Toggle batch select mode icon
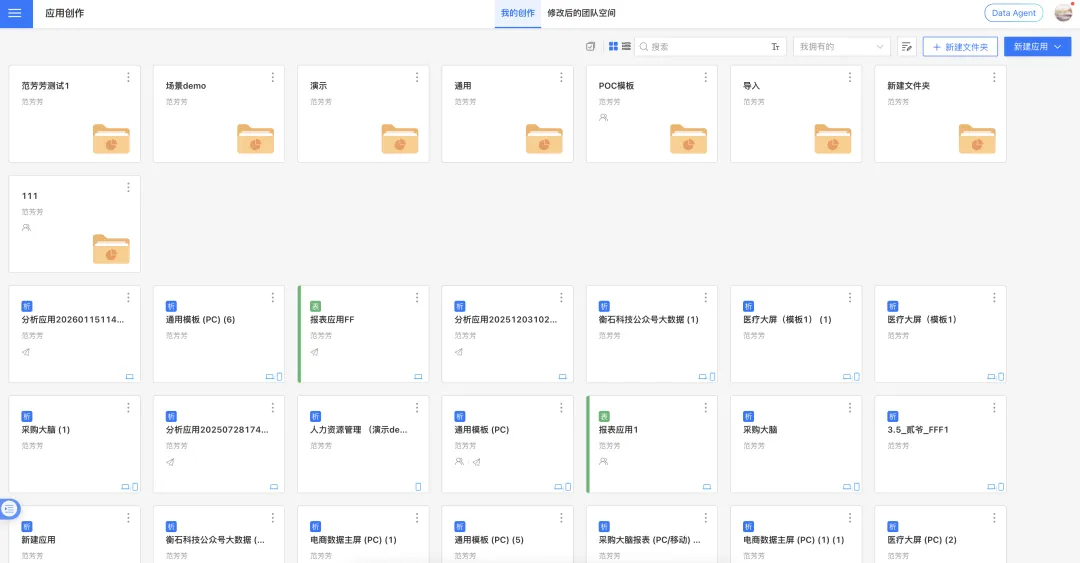Screen dimensions: 1080x563 pyautogui.click(x=590, y=46)
